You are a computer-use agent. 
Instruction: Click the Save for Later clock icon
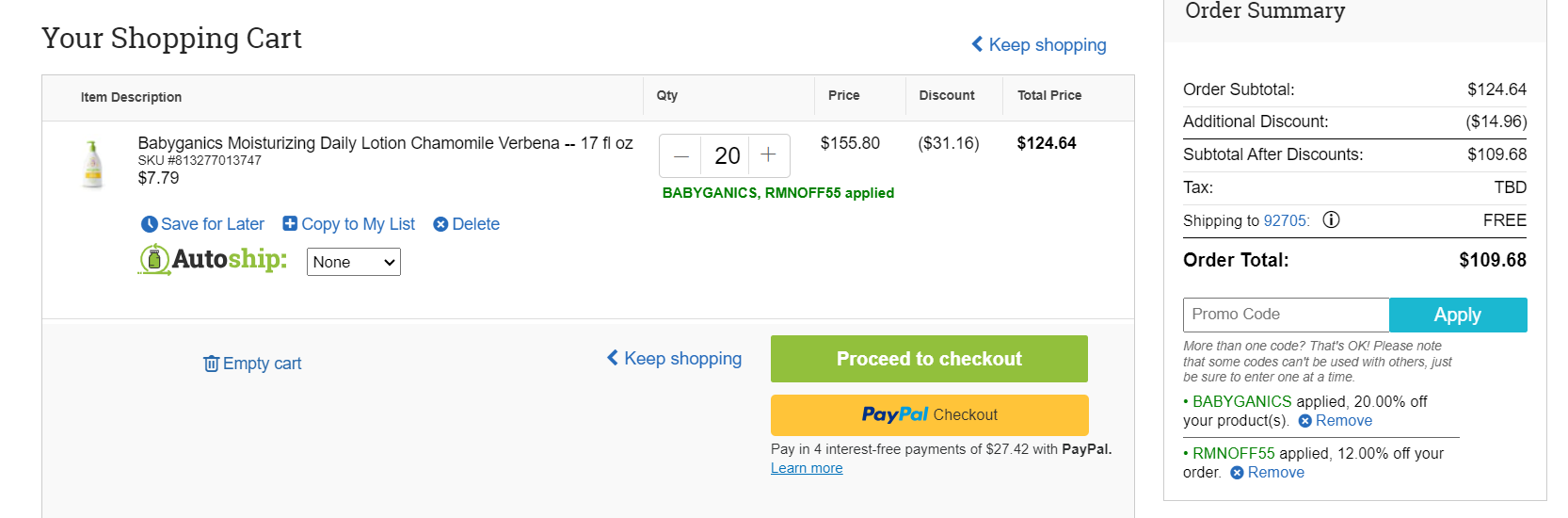pyautogui.click(x=149, y=224)
